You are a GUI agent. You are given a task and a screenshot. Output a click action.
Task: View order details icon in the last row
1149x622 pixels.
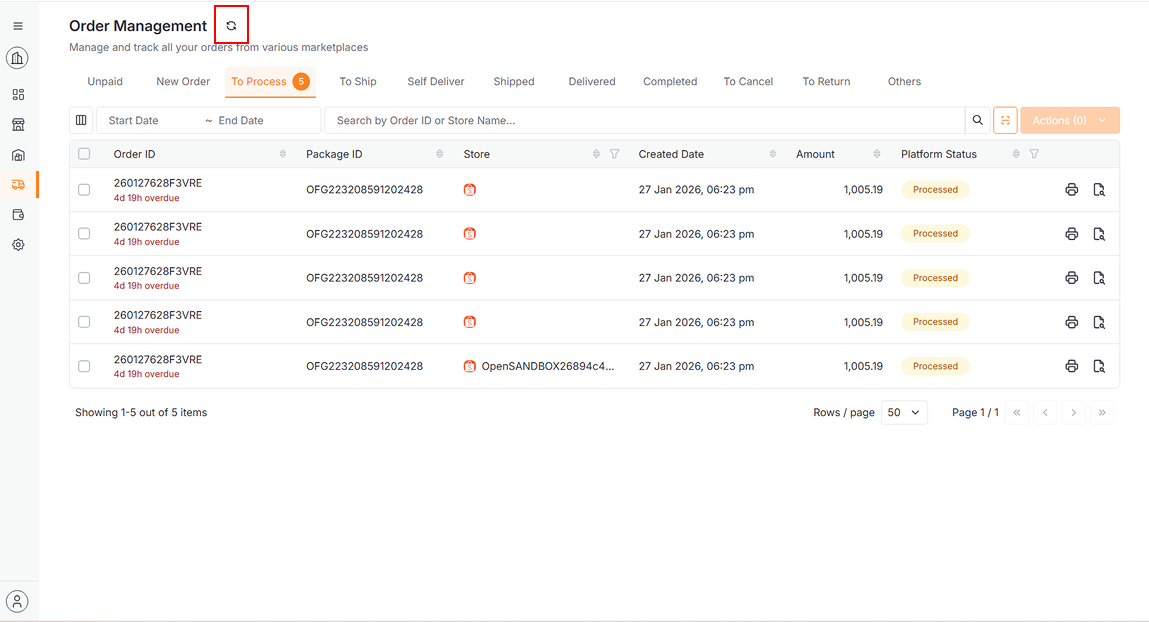(1098, 367)
